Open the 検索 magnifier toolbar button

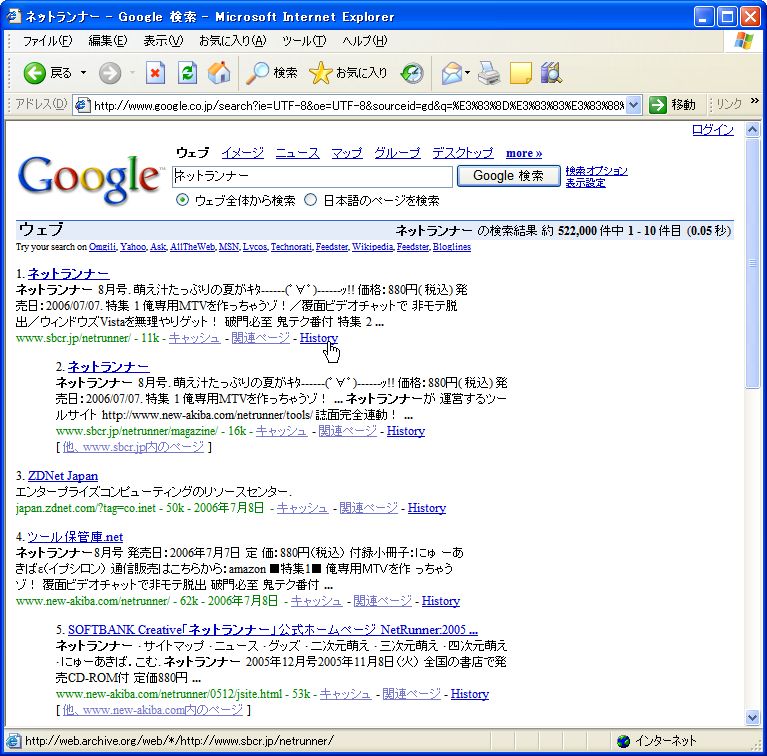point(271,73)
